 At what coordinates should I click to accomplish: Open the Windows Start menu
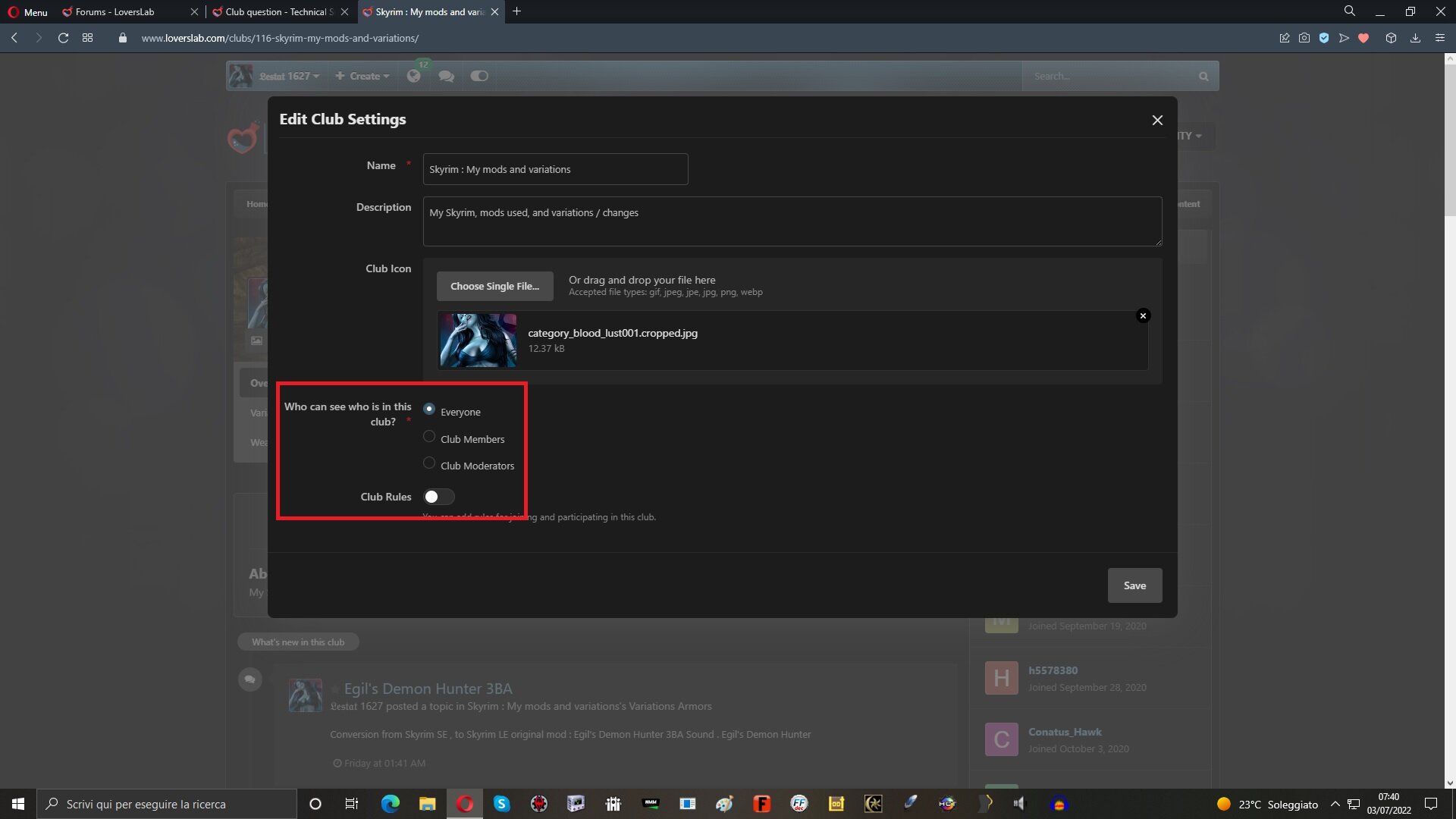pyautogui.click(x=18, y=804)
